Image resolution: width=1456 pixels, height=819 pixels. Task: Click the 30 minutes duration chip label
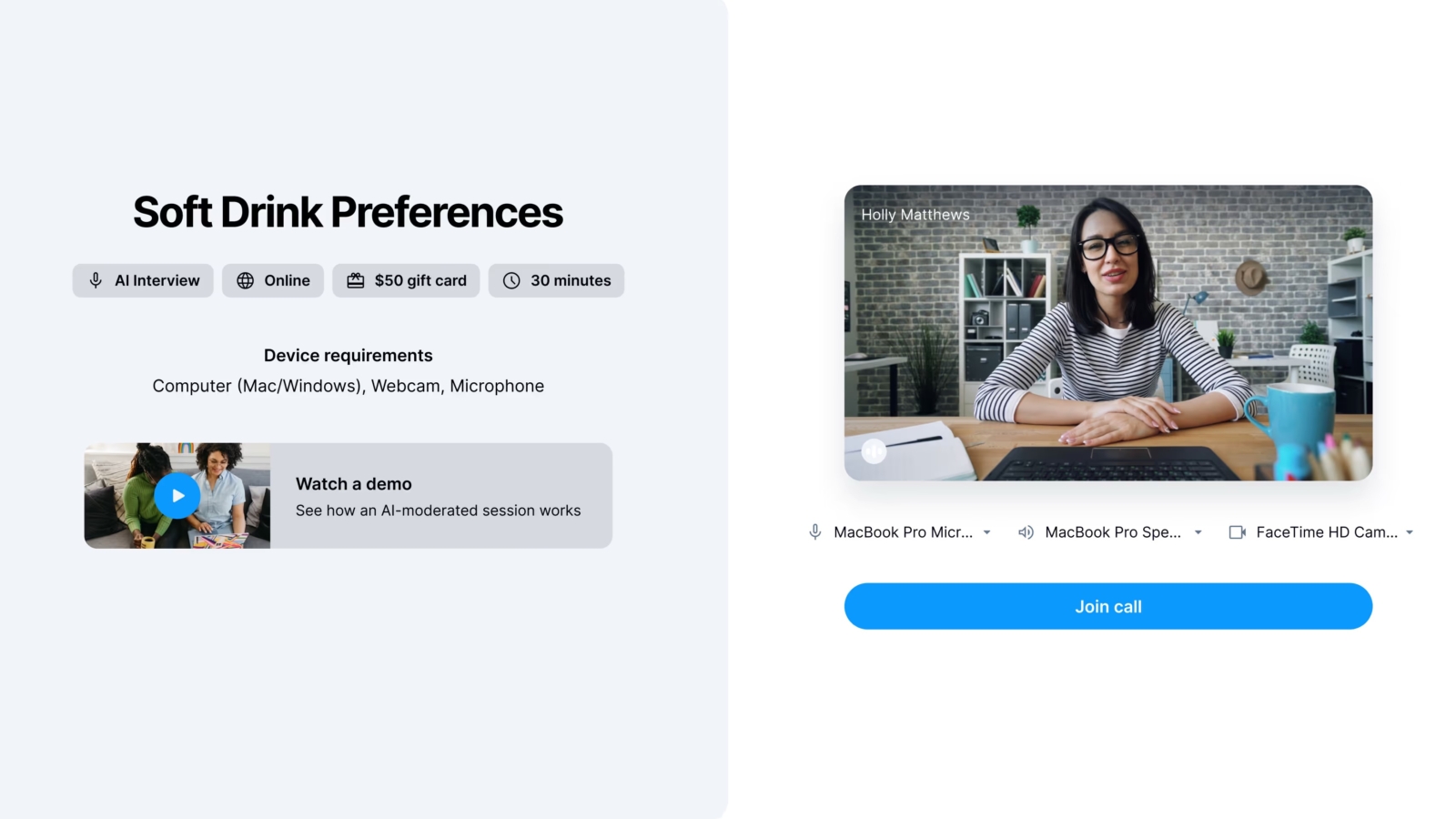(x=571, y=280)
